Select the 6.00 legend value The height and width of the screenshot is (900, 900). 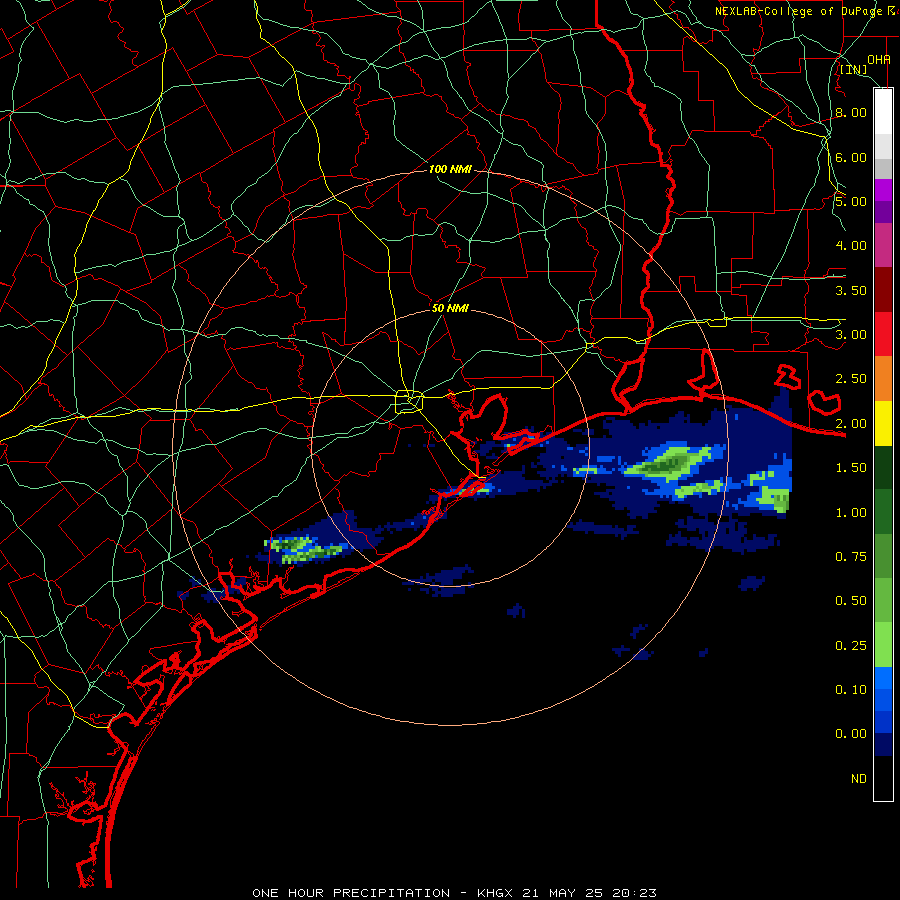pos(851,157)
